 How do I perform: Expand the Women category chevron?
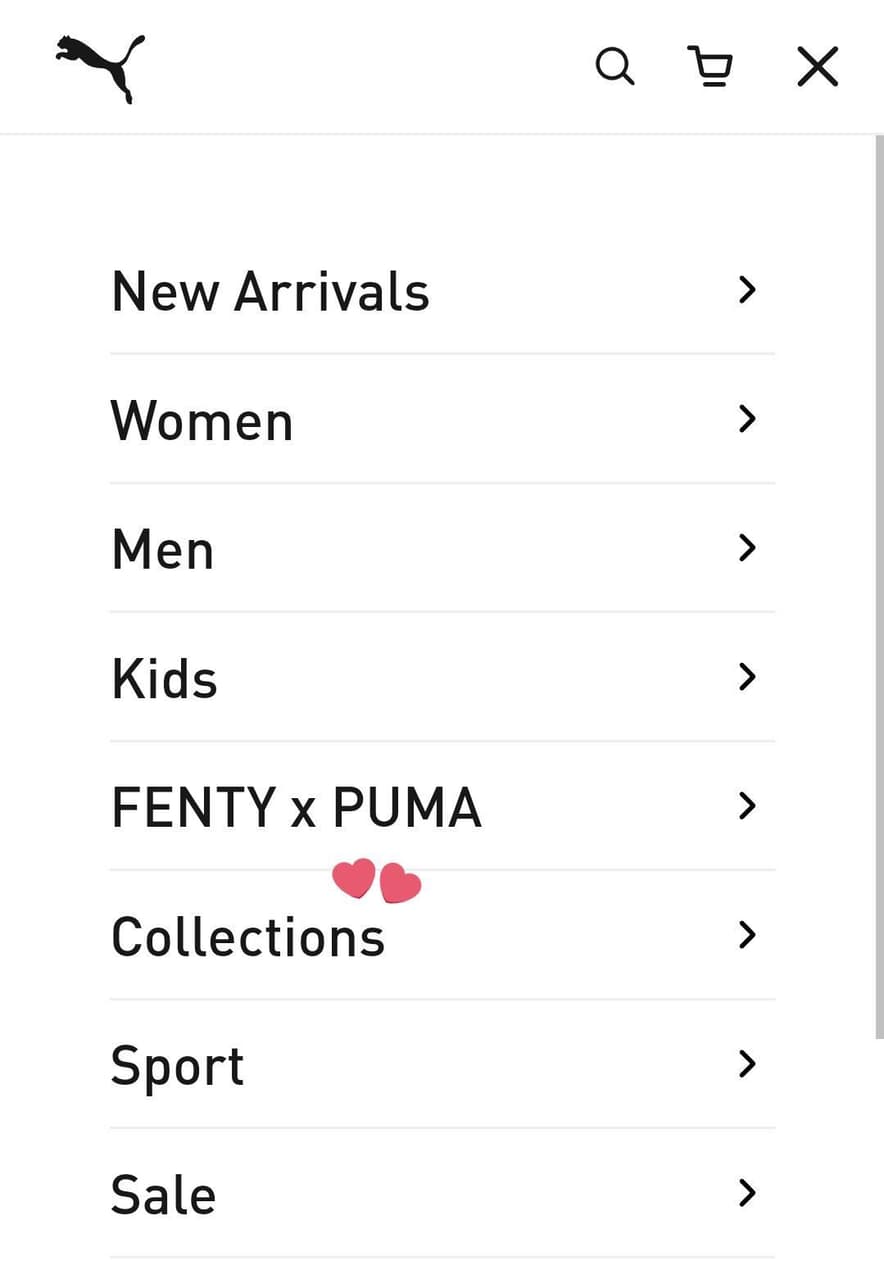(746, 419)
